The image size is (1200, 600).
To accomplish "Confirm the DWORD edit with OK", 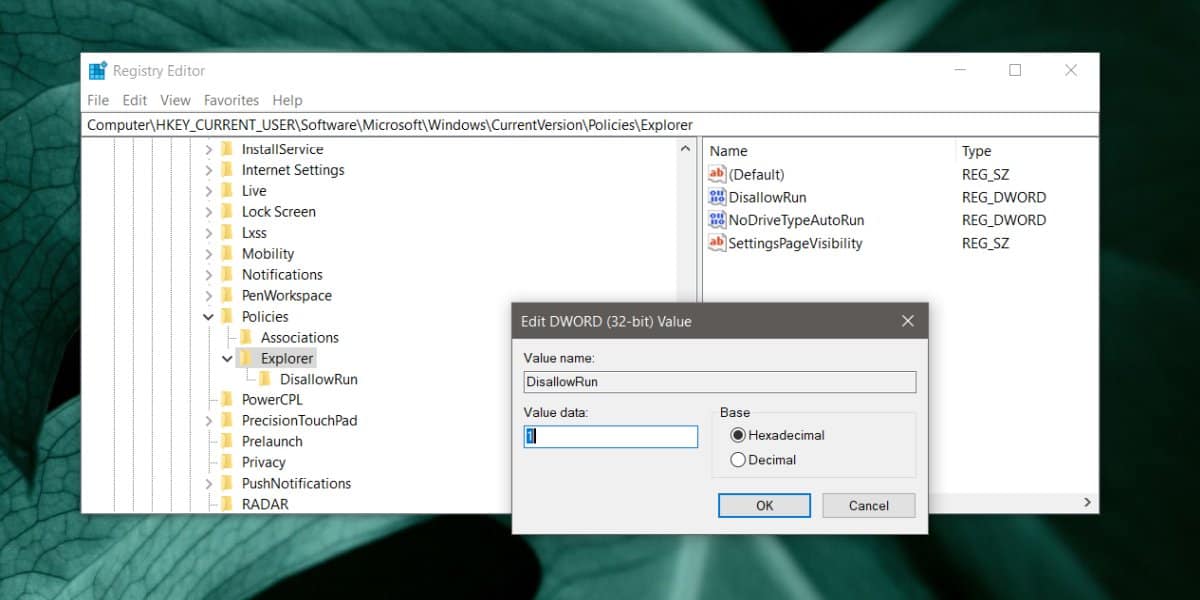I will click(765, 505).
